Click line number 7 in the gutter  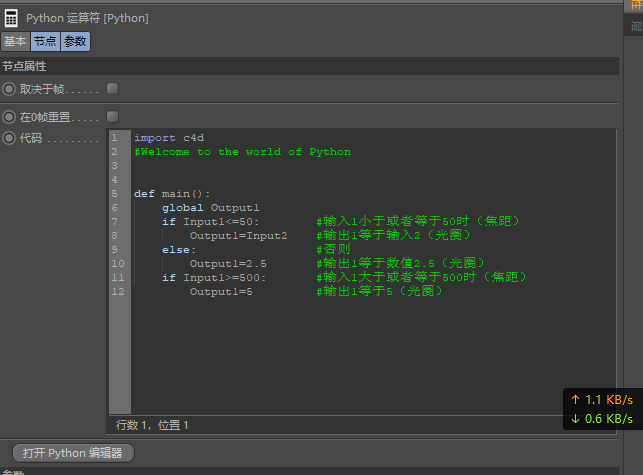point(115,222)
